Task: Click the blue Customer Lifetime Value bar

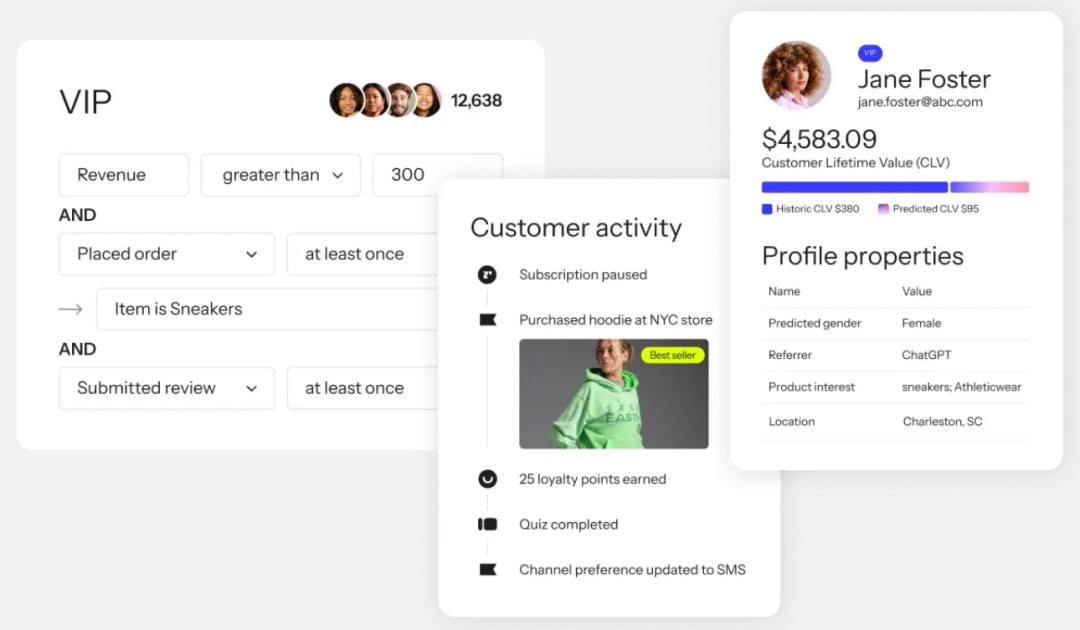Action: [854, 187]
